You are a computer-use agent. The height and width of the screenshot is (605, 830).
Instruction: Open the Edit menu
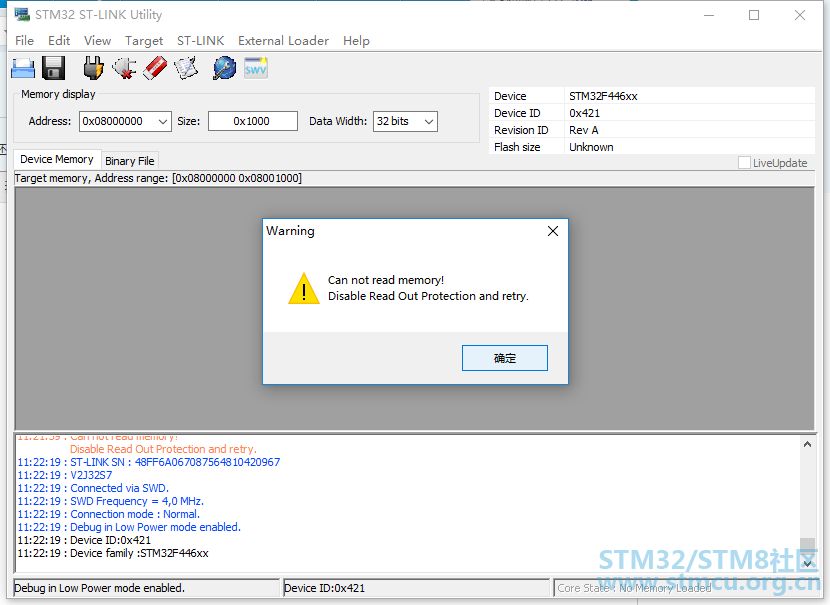[x=59, y=41]
